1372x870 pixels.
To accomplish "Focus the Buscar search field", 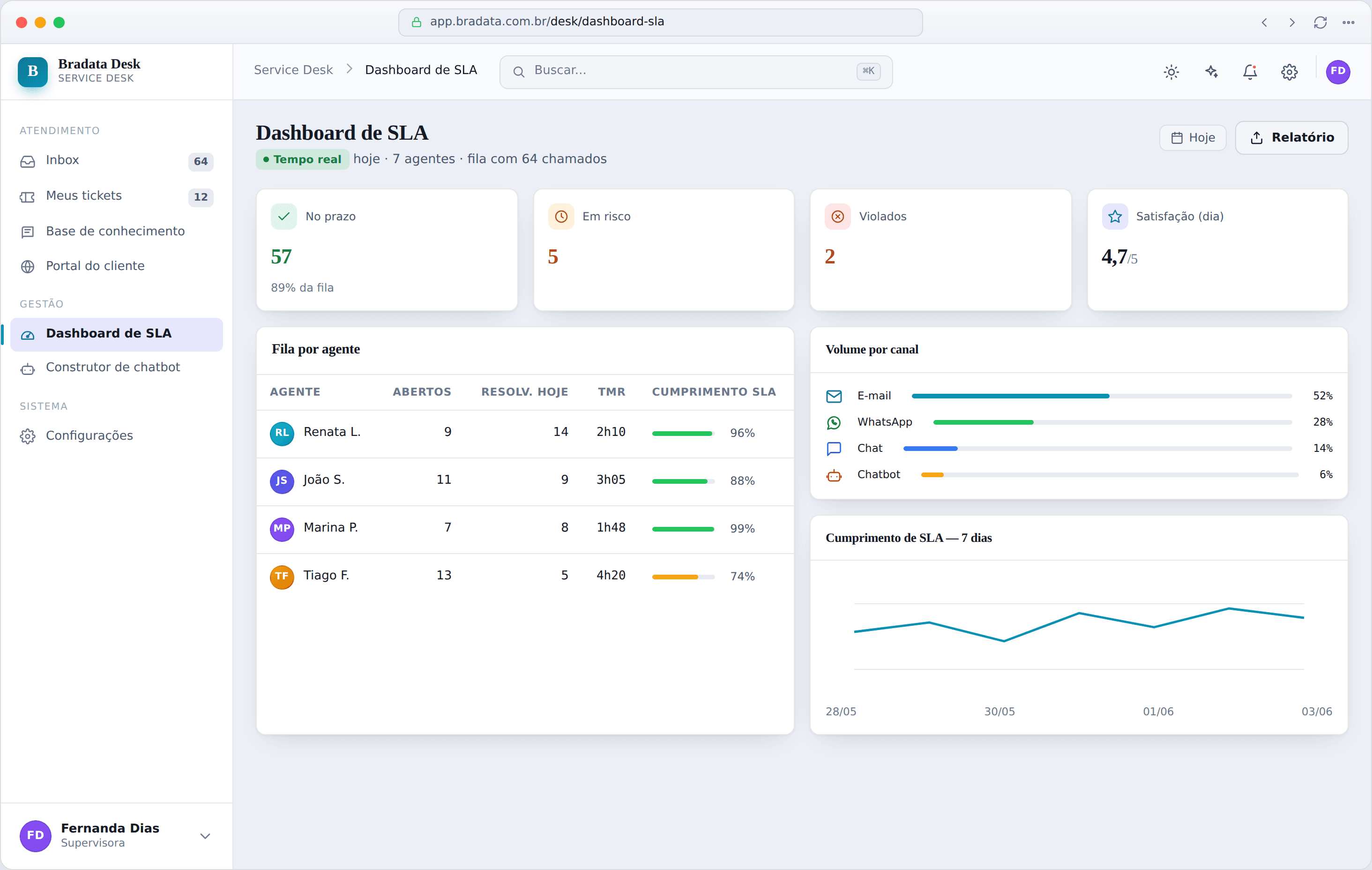I will coord(696,72).
